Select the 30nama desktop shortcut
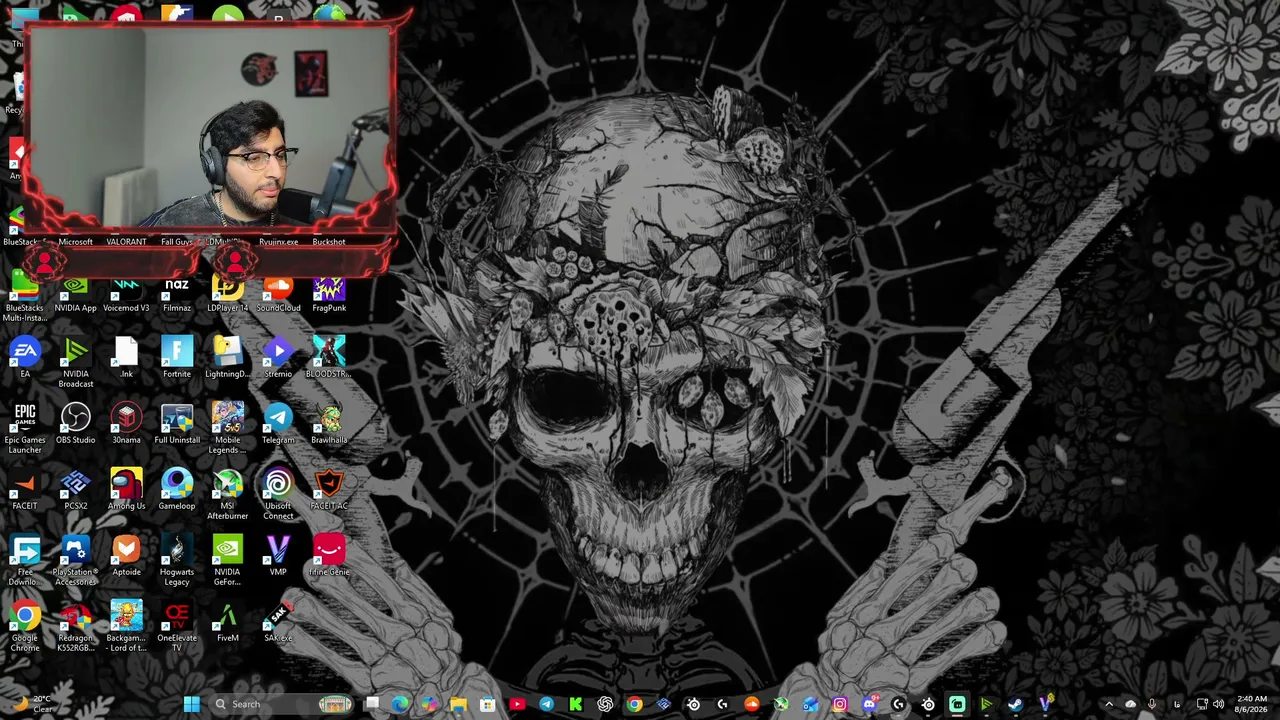Screen dimensions: 1280x720 point(126,424)
